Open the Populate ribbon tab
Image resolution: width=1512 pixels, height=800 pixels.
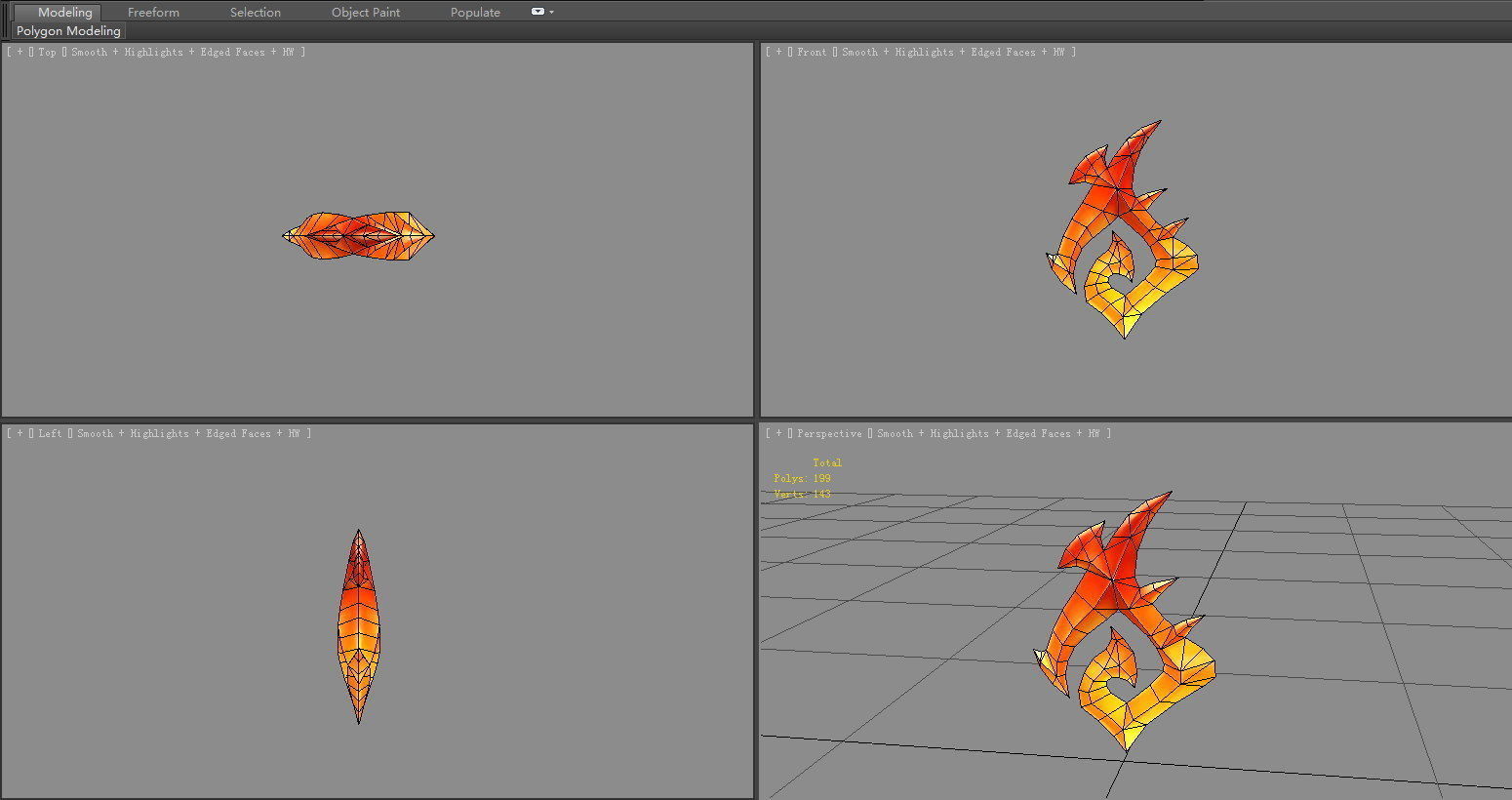point(475,12)
